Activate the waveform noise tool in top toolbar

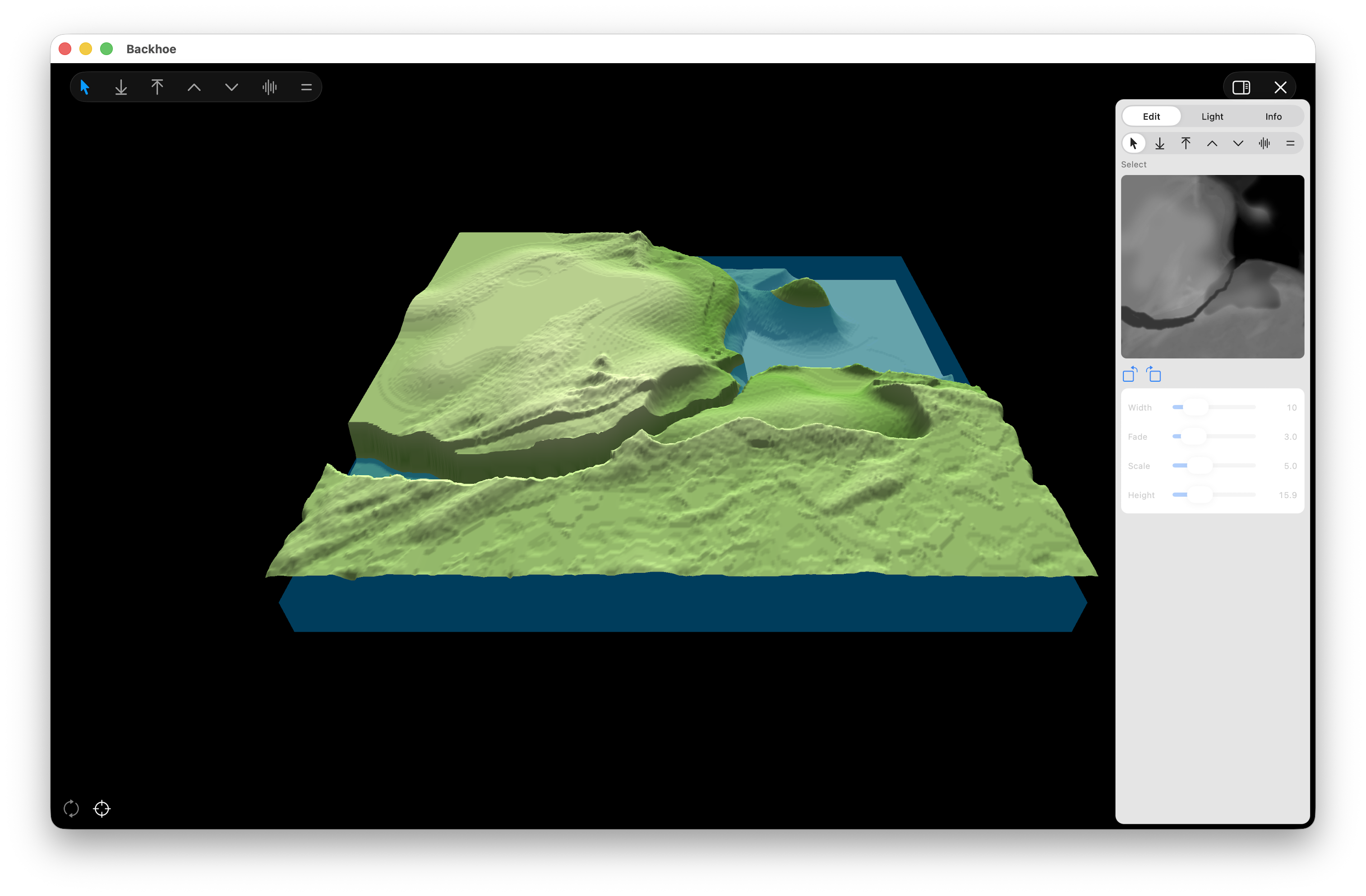269,87
